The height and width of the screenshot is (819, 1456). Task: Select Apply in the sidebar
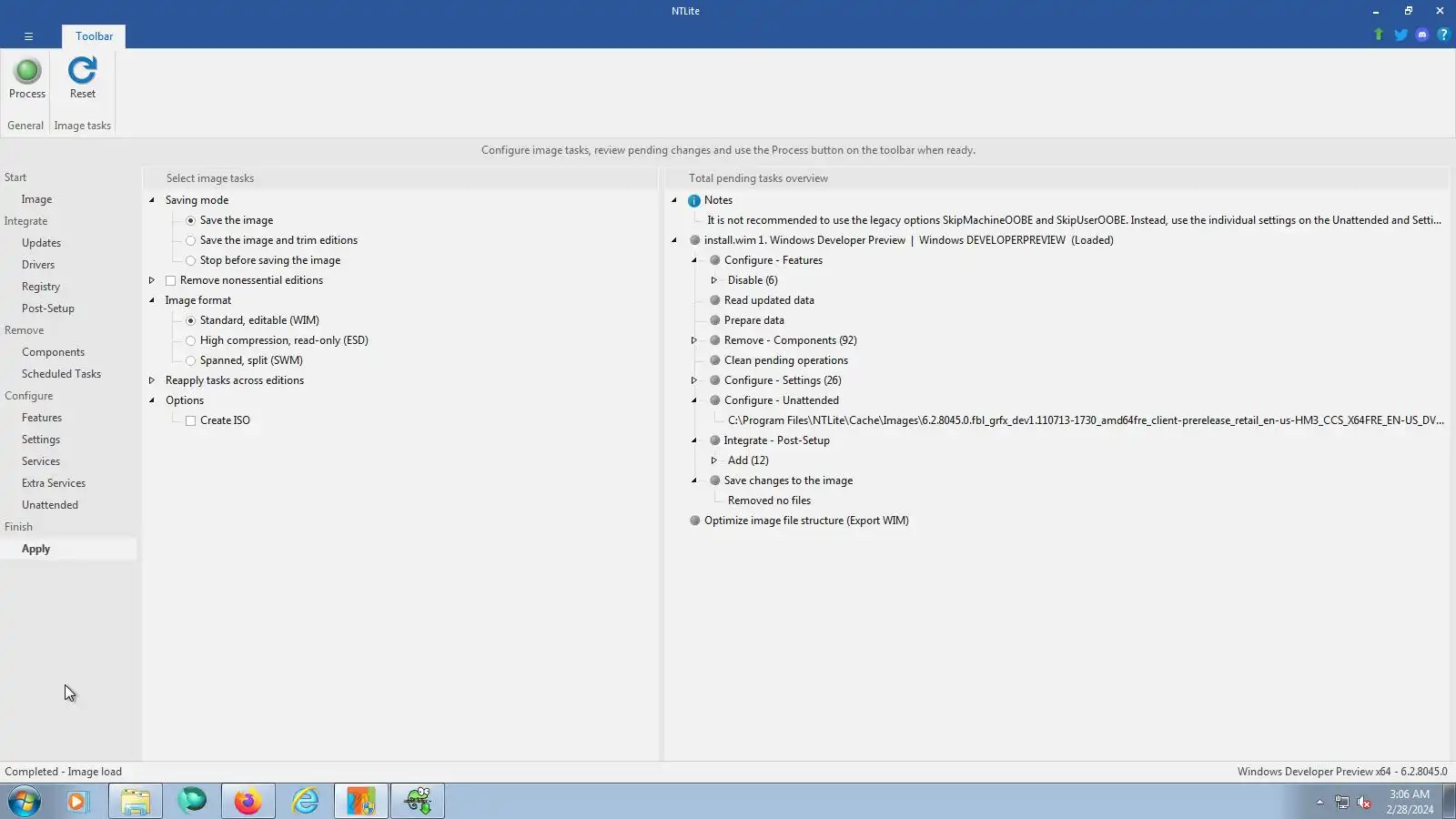36,549
